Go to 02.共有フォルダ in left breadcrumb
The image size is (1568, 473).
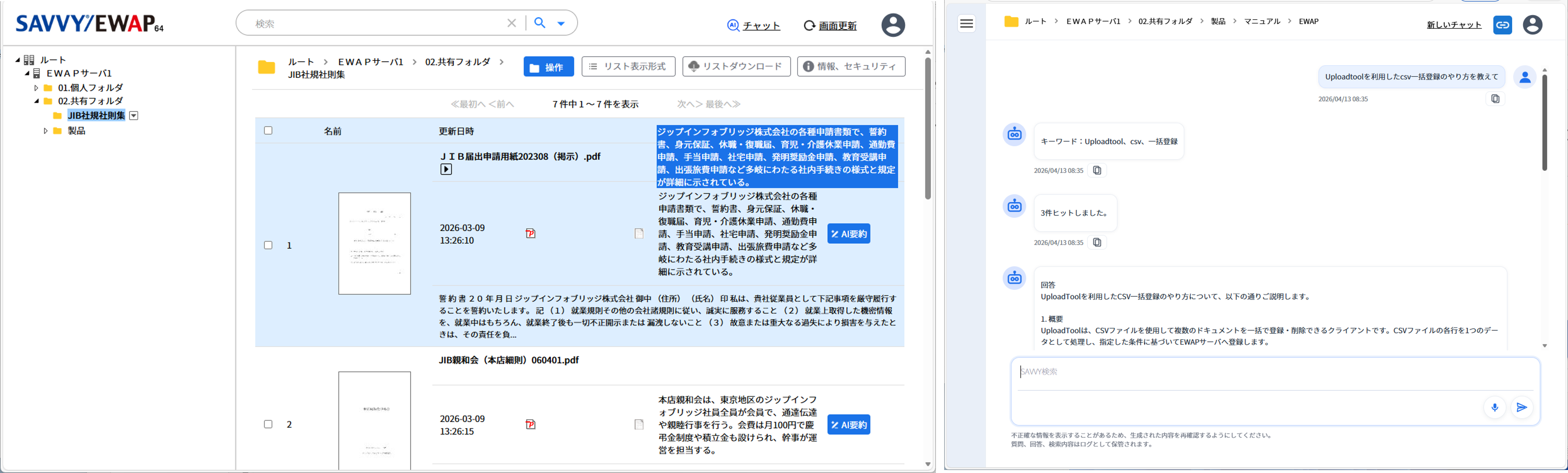click(457, 61)
